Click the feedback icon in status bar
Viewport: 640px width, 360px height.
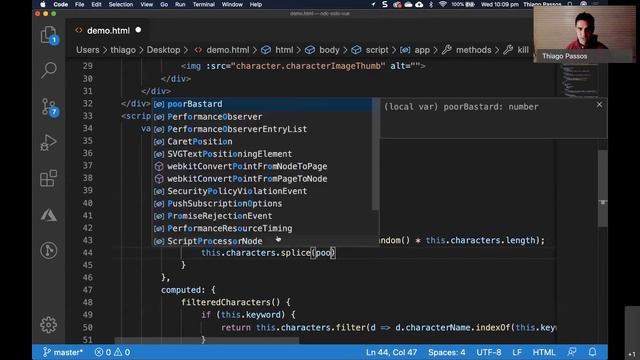click(x=572, y=352)
